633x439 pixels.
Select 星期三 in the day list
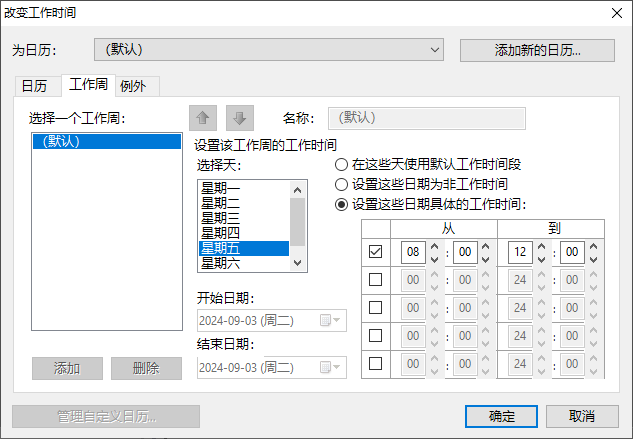pos(221,218)
